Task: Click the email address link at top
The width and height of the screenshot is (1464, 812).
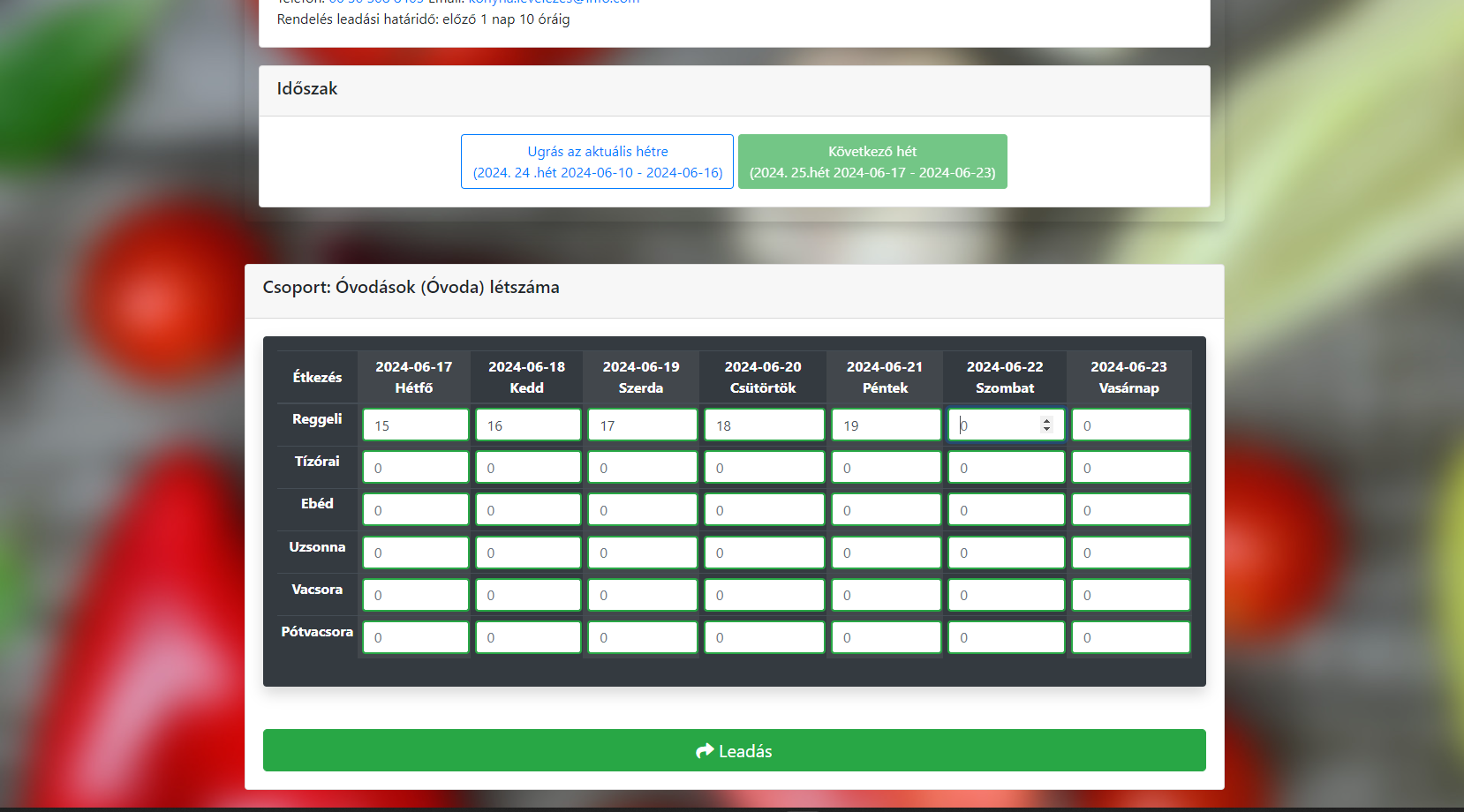Action: (554, 2)
